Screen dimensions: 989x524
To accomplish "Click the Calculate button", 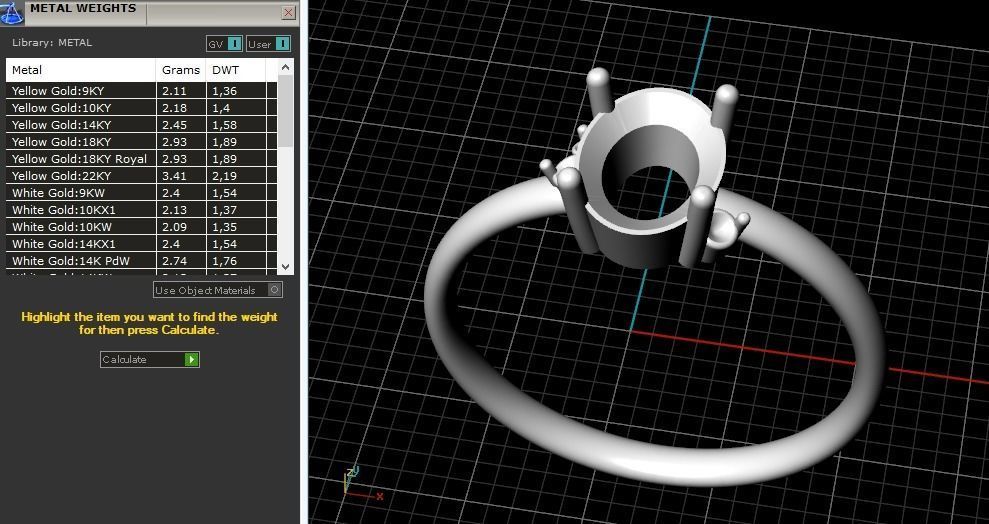I will pyautogui.click(x=149, y=359).
